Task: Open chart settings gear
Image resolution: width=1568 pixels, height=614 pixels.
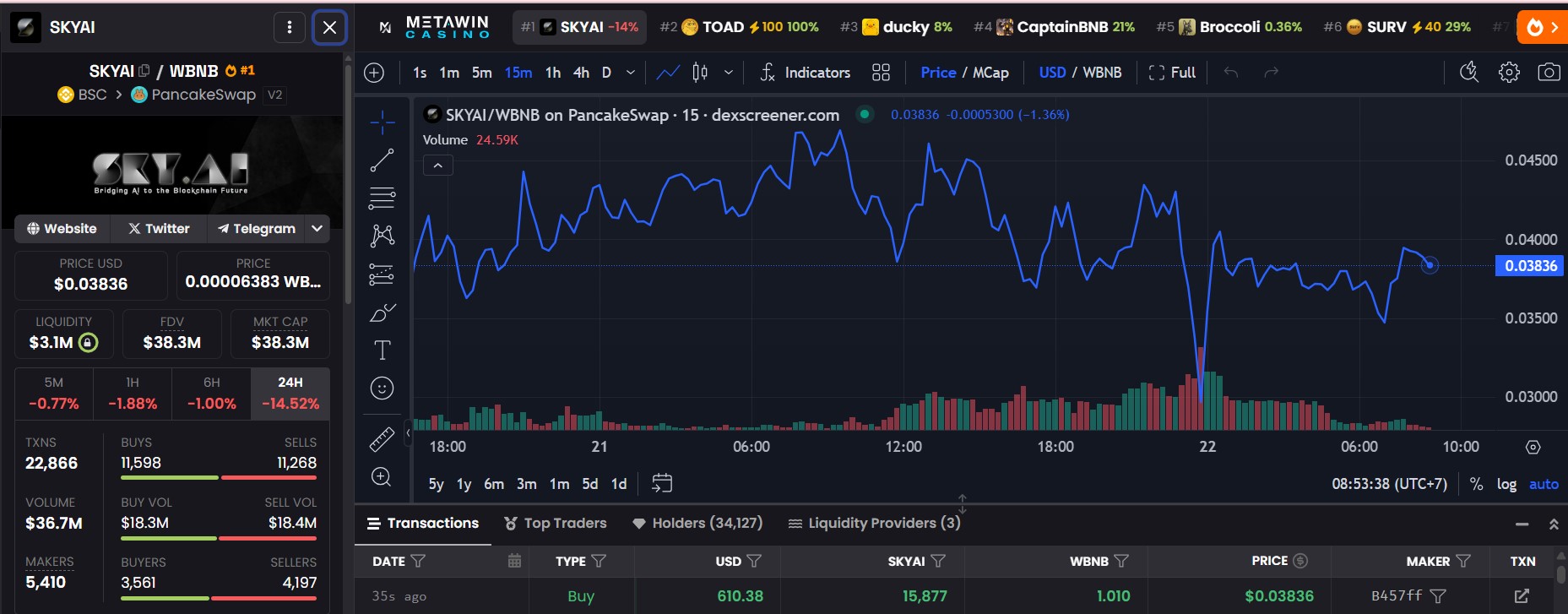Action: click(x=1509, y=73)
